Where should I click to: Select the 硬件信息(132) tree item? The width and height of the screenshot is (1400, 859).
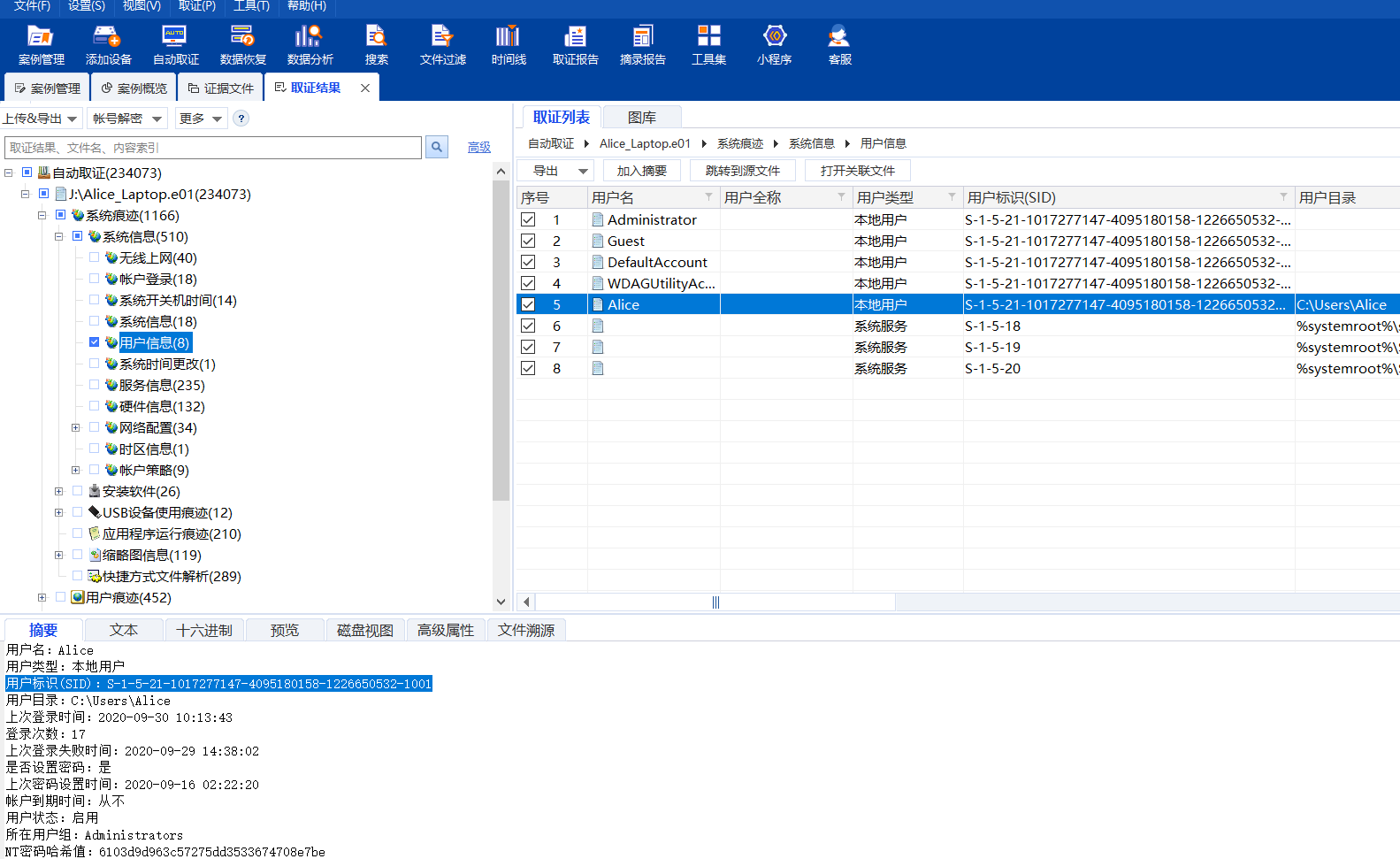162,406
